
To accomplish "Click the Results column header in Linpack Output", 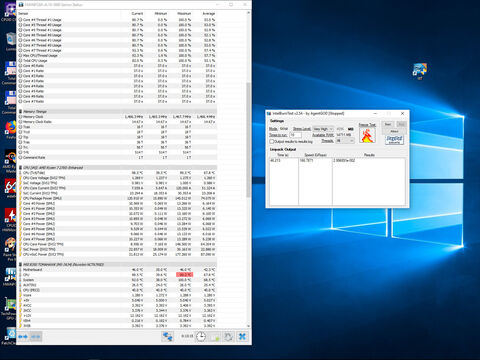I will pos(369,155).
